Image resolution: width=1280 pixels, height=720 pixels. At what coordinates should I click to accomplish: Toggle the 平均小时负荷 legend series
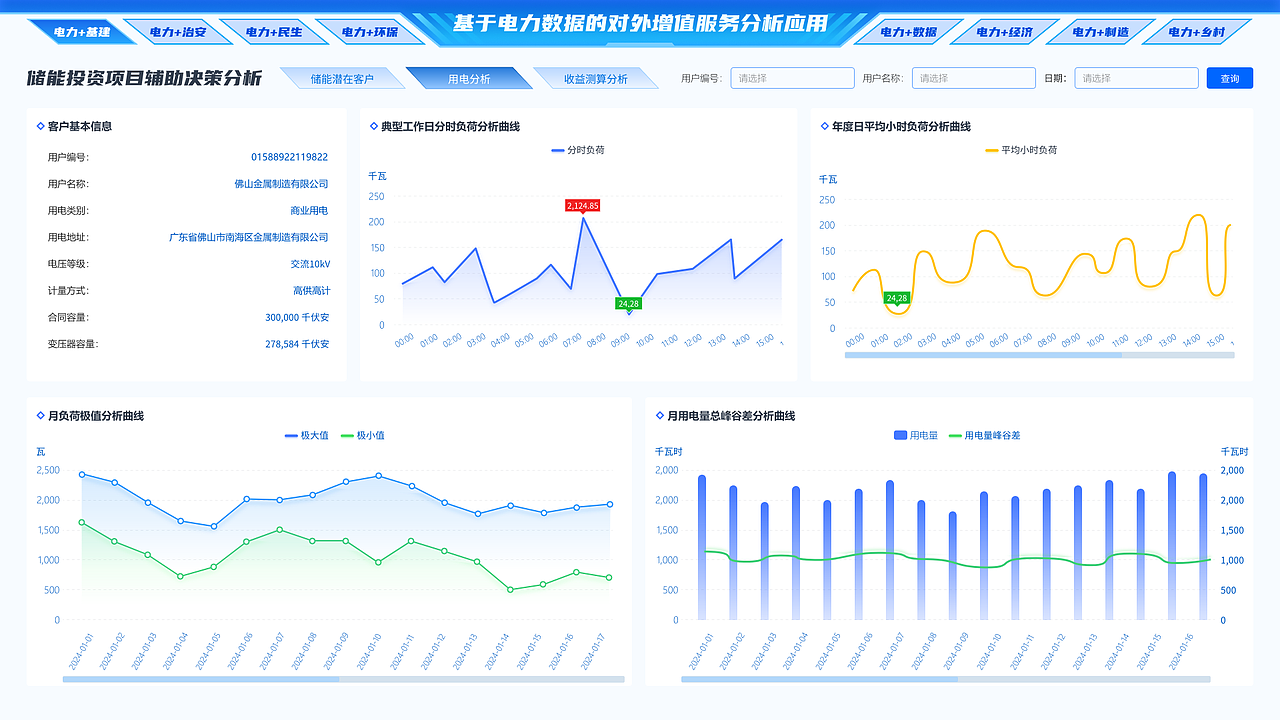(x=1021, y=150)
